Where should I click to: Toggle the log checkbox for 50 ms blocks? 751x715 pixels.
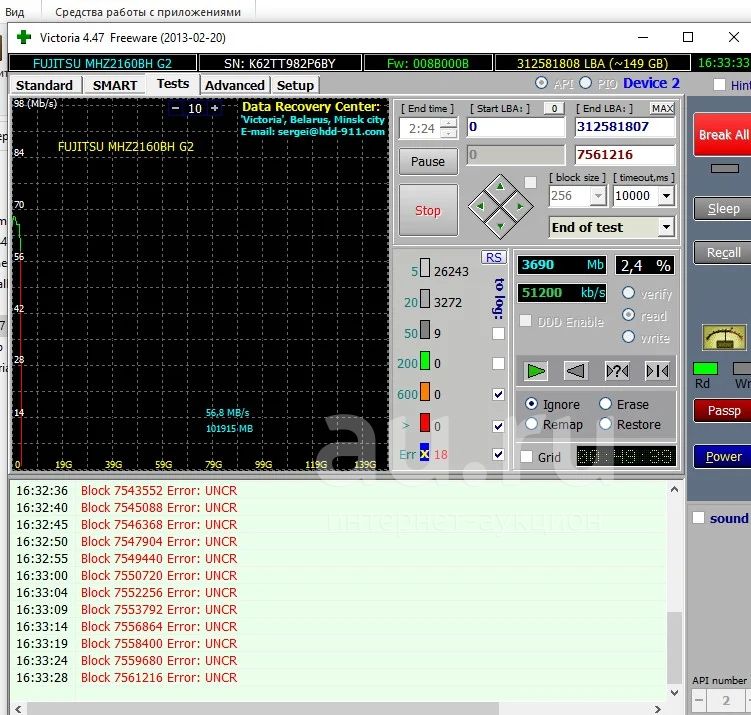(498, 333)
